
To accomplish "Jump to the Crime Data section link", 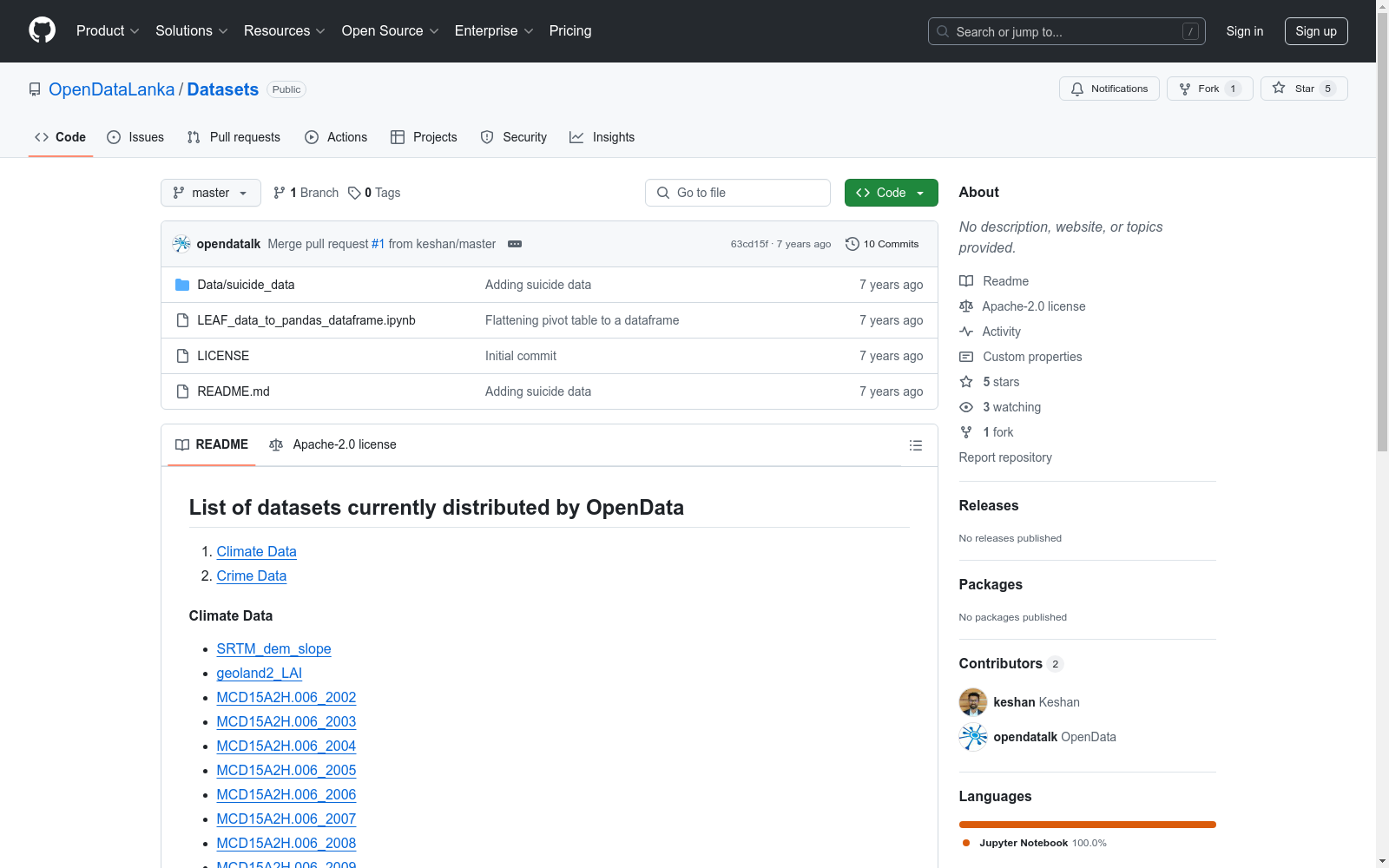I will click(252, 575).
